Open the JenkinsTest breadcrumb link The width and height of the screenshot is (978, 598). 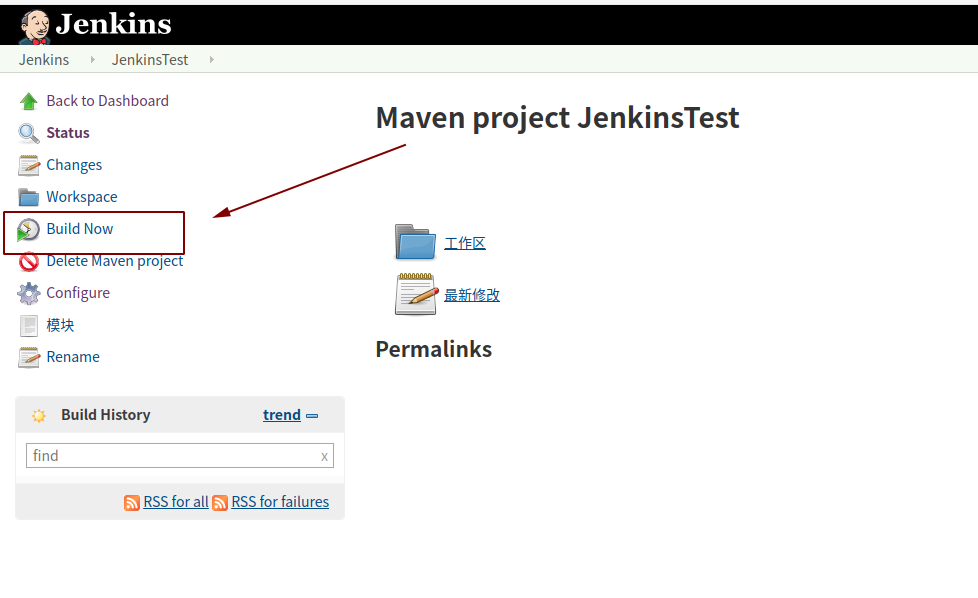pos(150,59)
